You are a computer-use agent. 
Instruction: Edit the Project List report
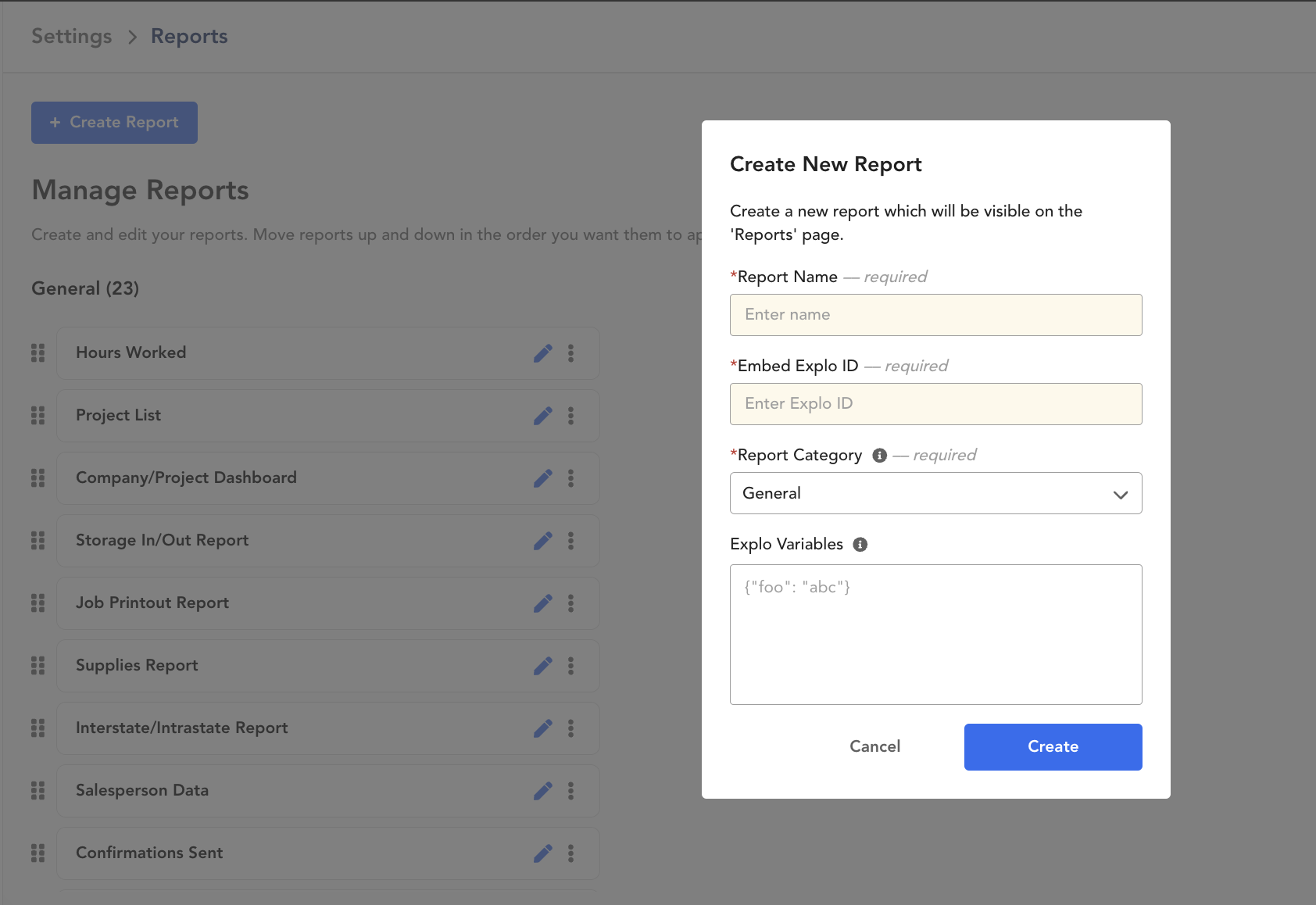pyautogui.click(x=543, y=416)
